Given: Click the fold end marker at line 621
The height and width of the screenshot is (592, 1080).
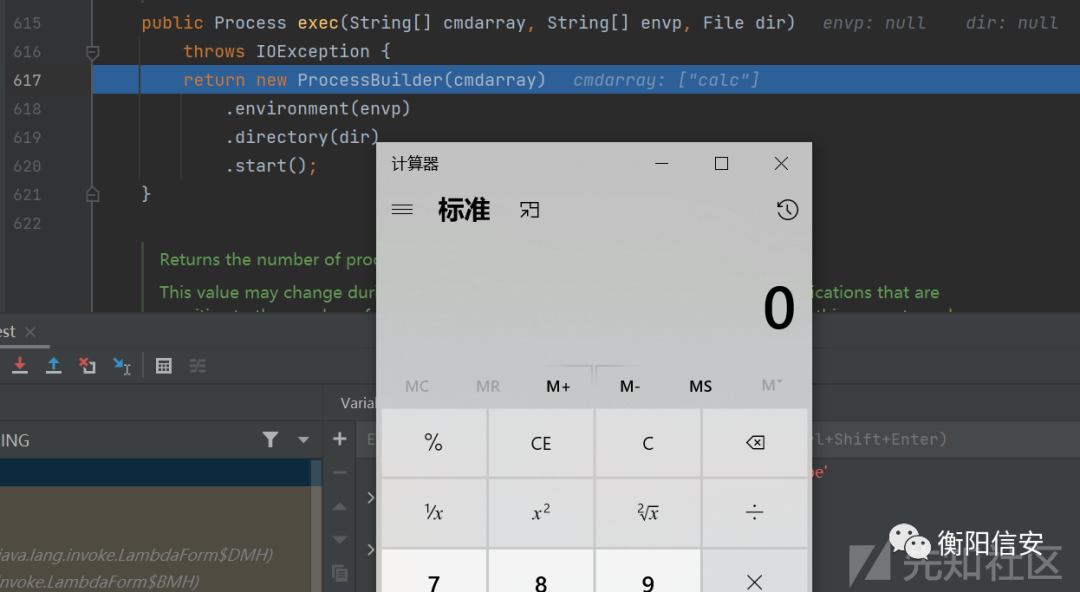Looking at the screenshot, I should [x=92, y=195].
